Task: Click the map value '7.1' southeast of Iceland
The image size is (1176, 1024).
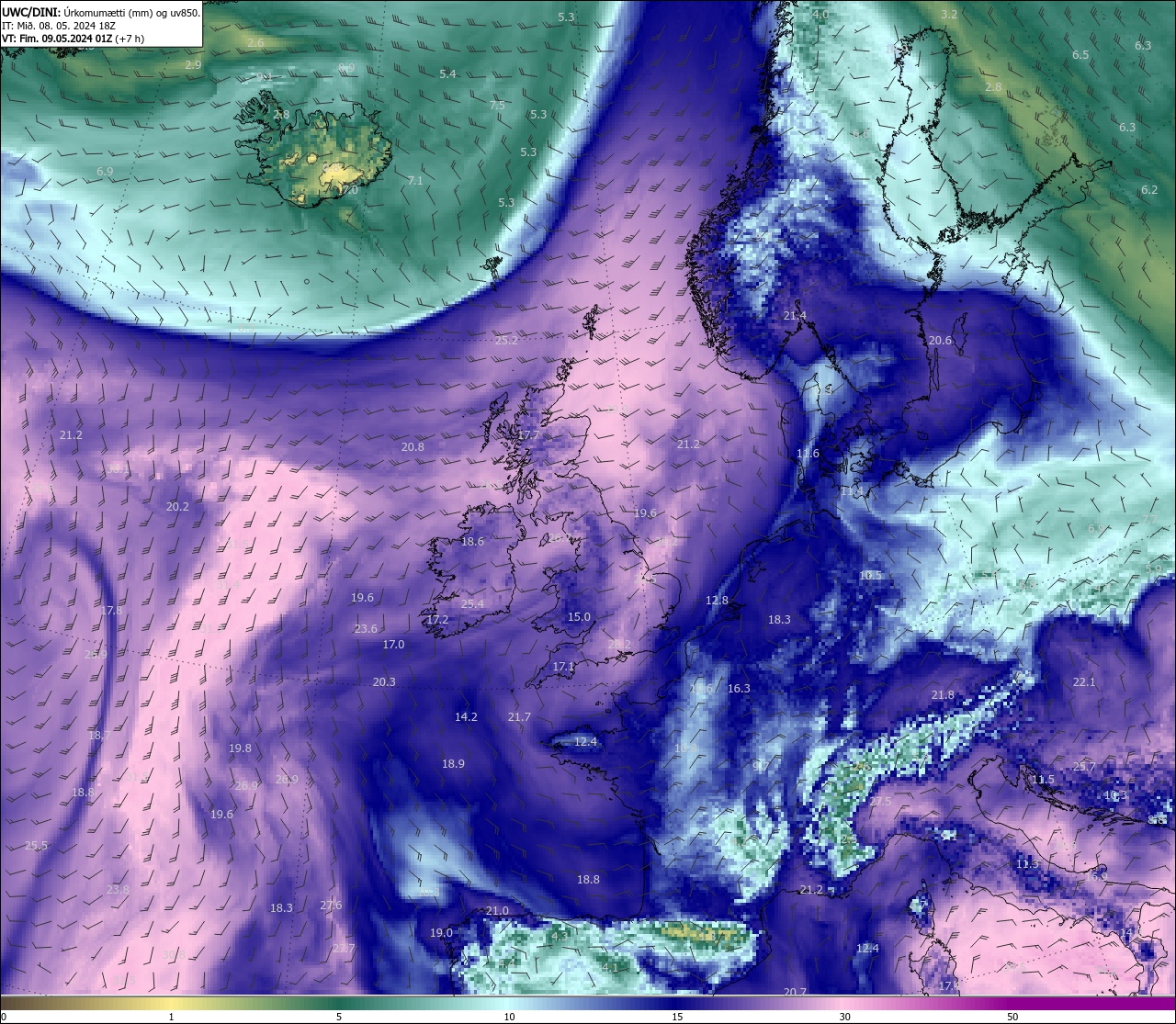Action: 415,181
